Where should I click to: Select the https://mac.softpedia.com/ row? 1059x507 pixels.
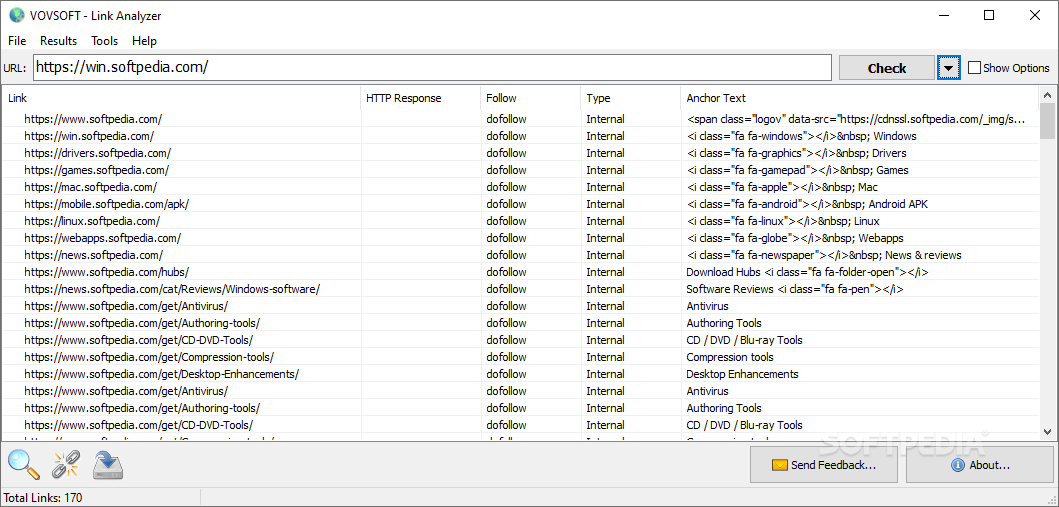pos(520,187)
